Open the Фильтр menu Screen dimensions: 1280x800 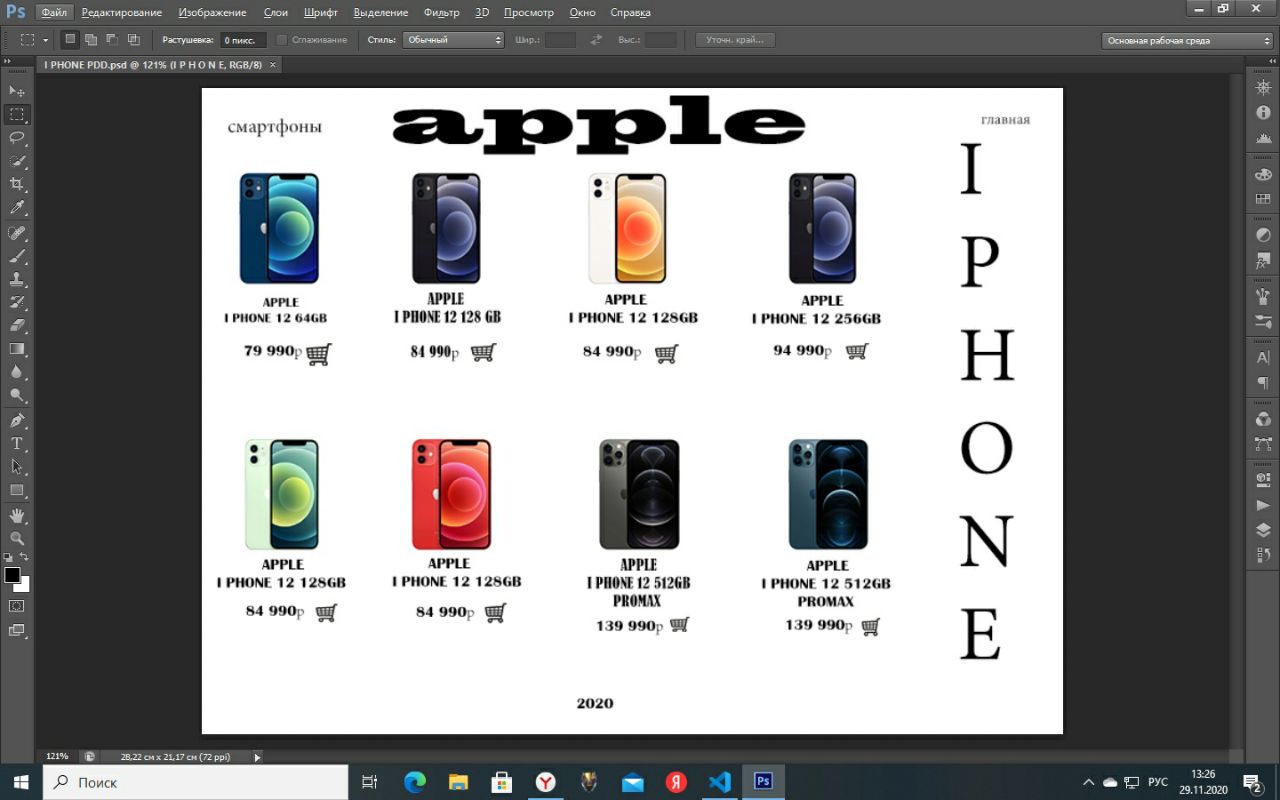pyautogui.click(x=441, y=13)
